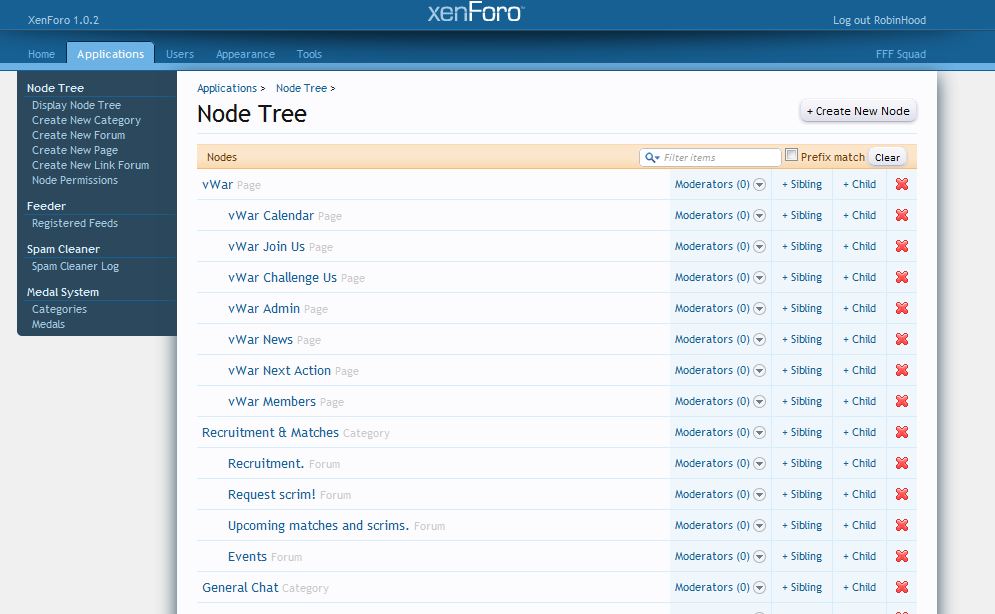The image size is (995, 614).
Task: Add a child to Recruitment. forum
Action: click(859, 463)
